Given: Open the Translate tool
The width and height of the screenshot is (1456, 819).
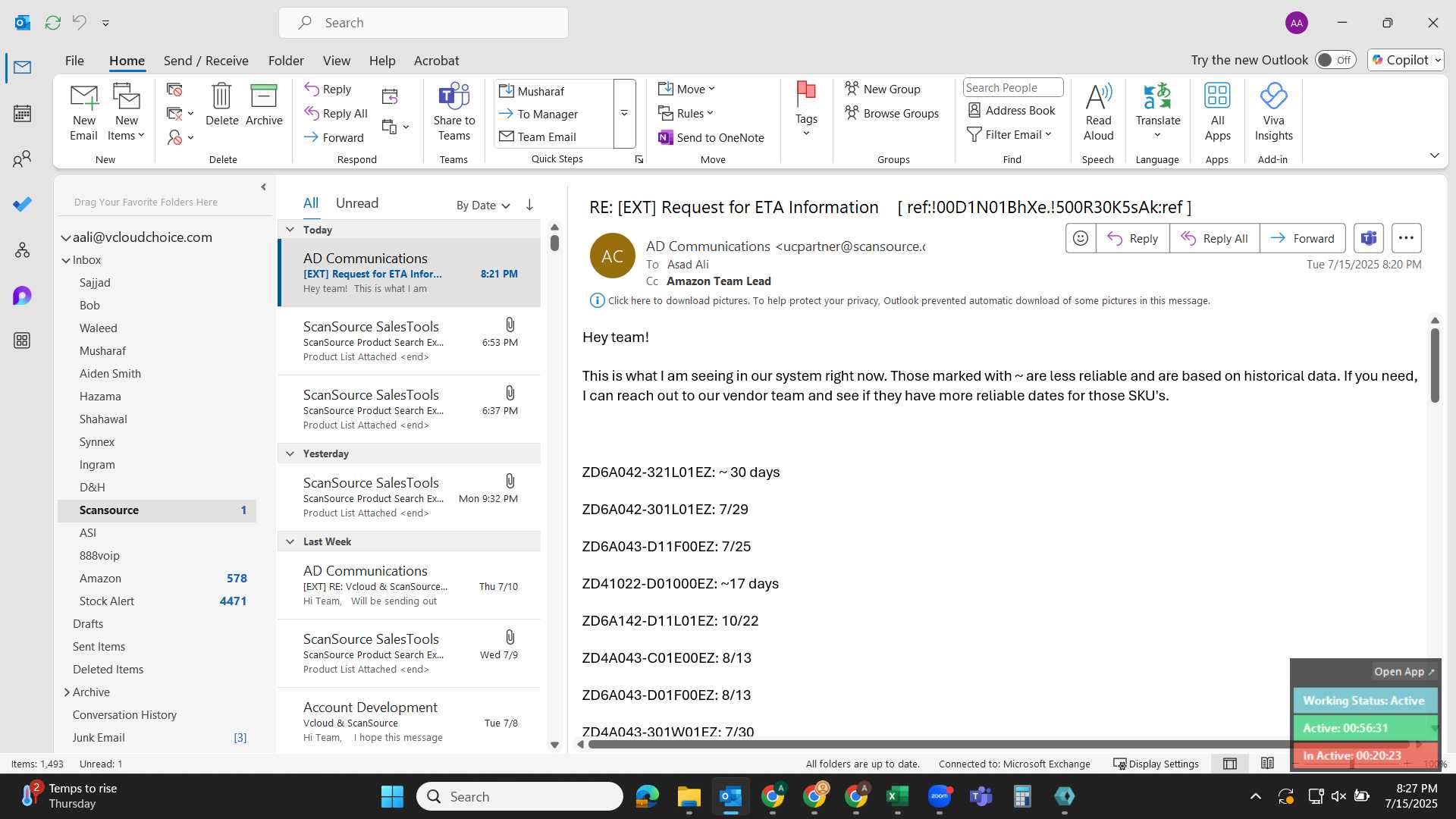Looking at the screenshot, I should [x=1158, y=111].
